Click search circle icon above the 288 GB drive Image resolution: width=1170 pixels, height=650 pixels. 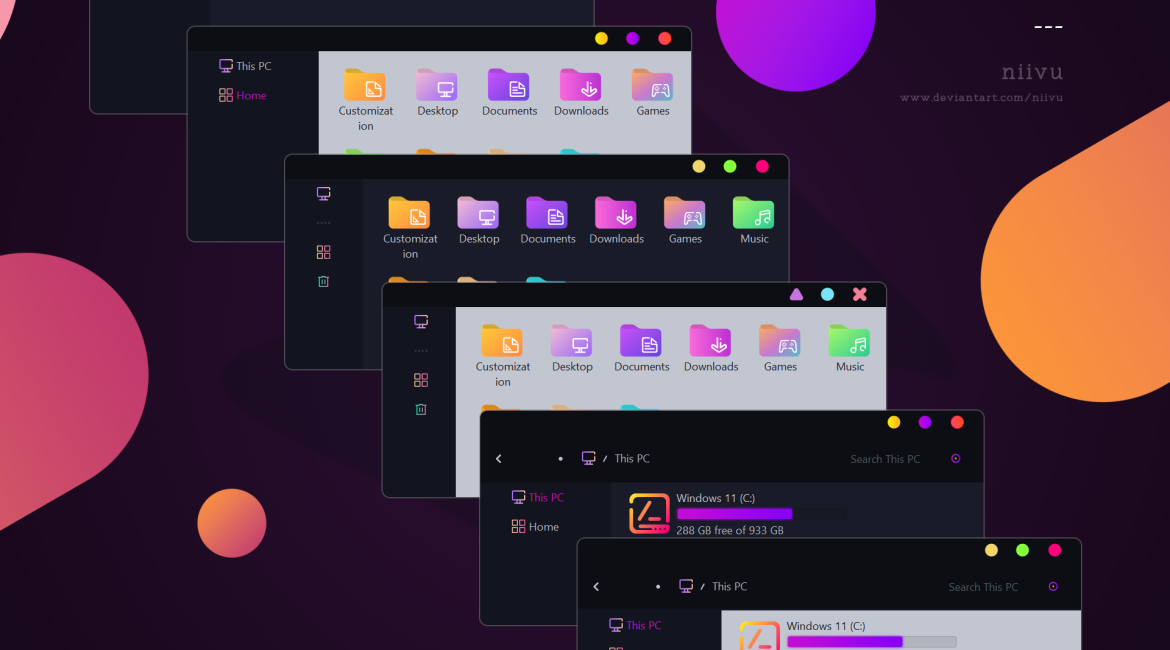point(955,459)
